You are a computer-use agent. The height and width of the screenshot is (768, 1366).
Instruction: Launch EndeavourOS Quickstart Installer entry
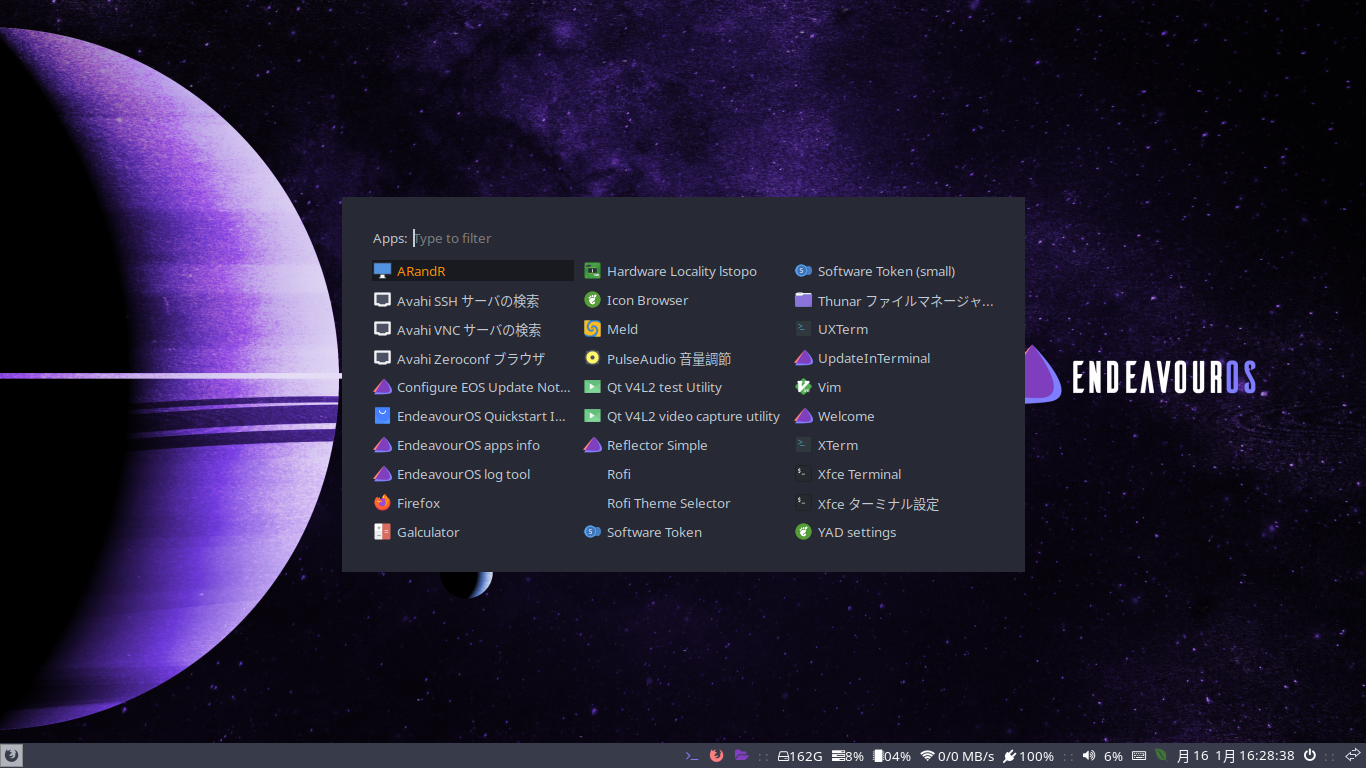tap(472, 416)
